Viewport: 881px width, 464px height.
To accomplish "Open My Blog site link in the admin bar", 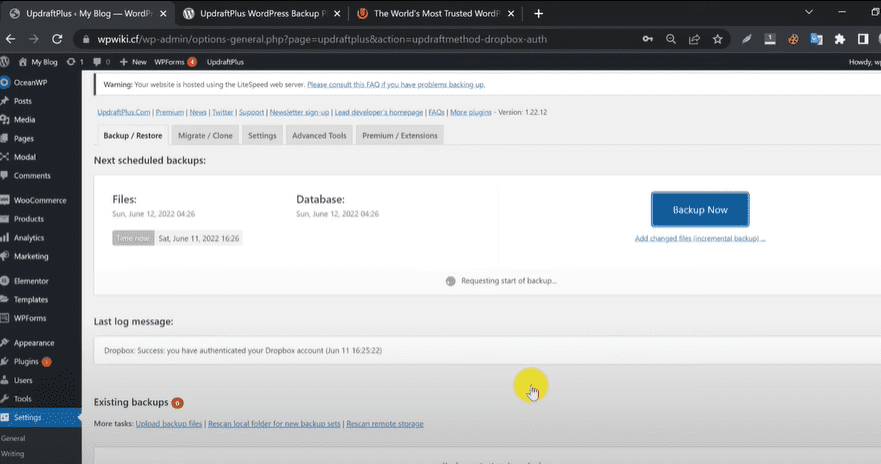I will click(38, 62).
